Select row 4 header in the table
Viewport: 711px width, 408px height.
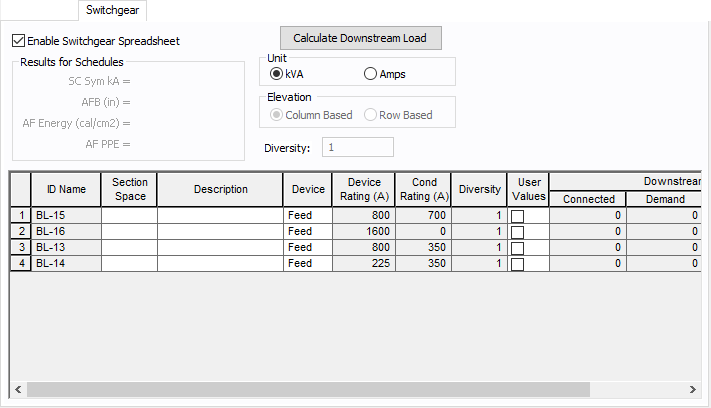point(21,263)
